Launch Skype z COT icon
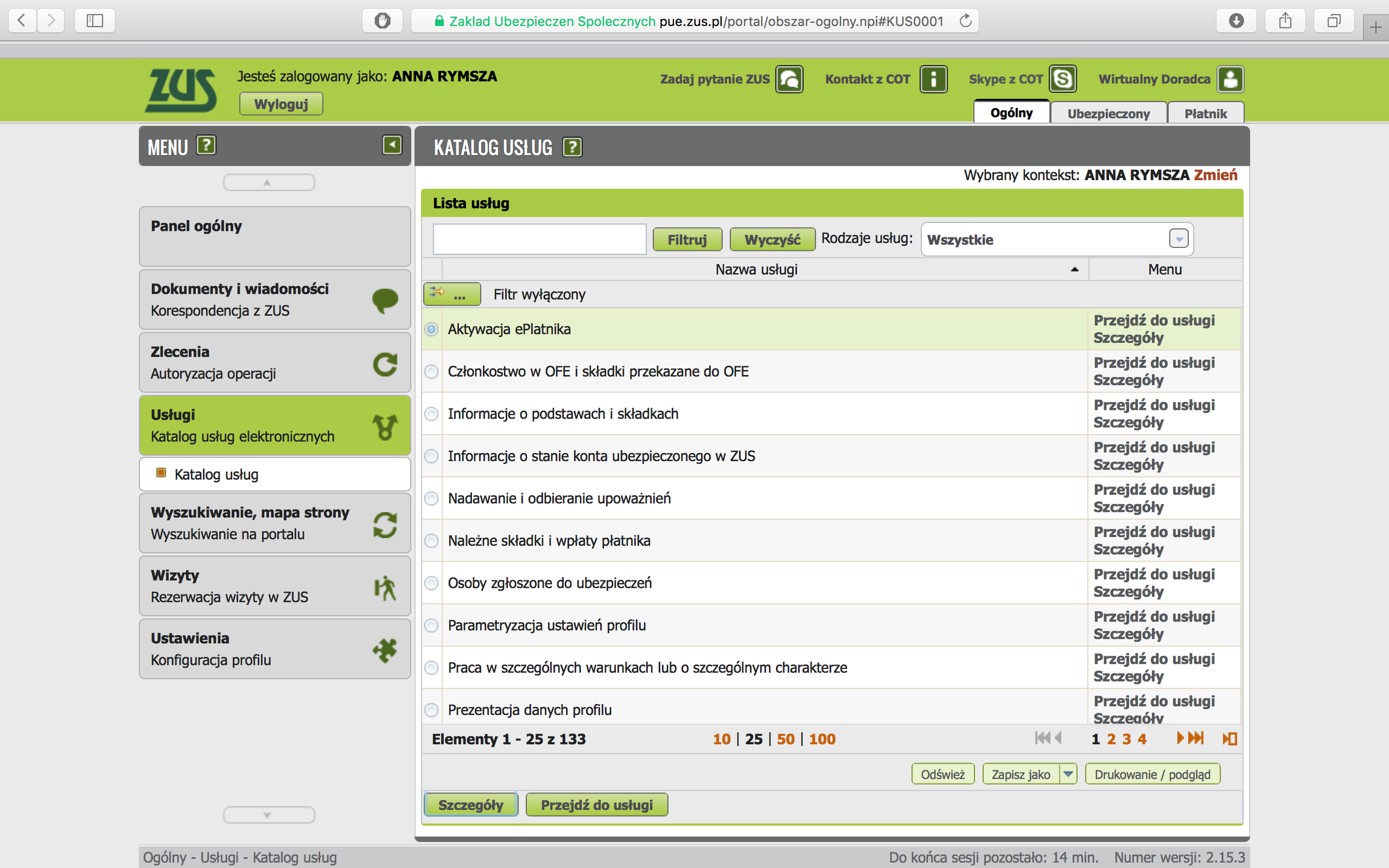1389x868 pixels. pyautogui.click(x=1062, y=79)
